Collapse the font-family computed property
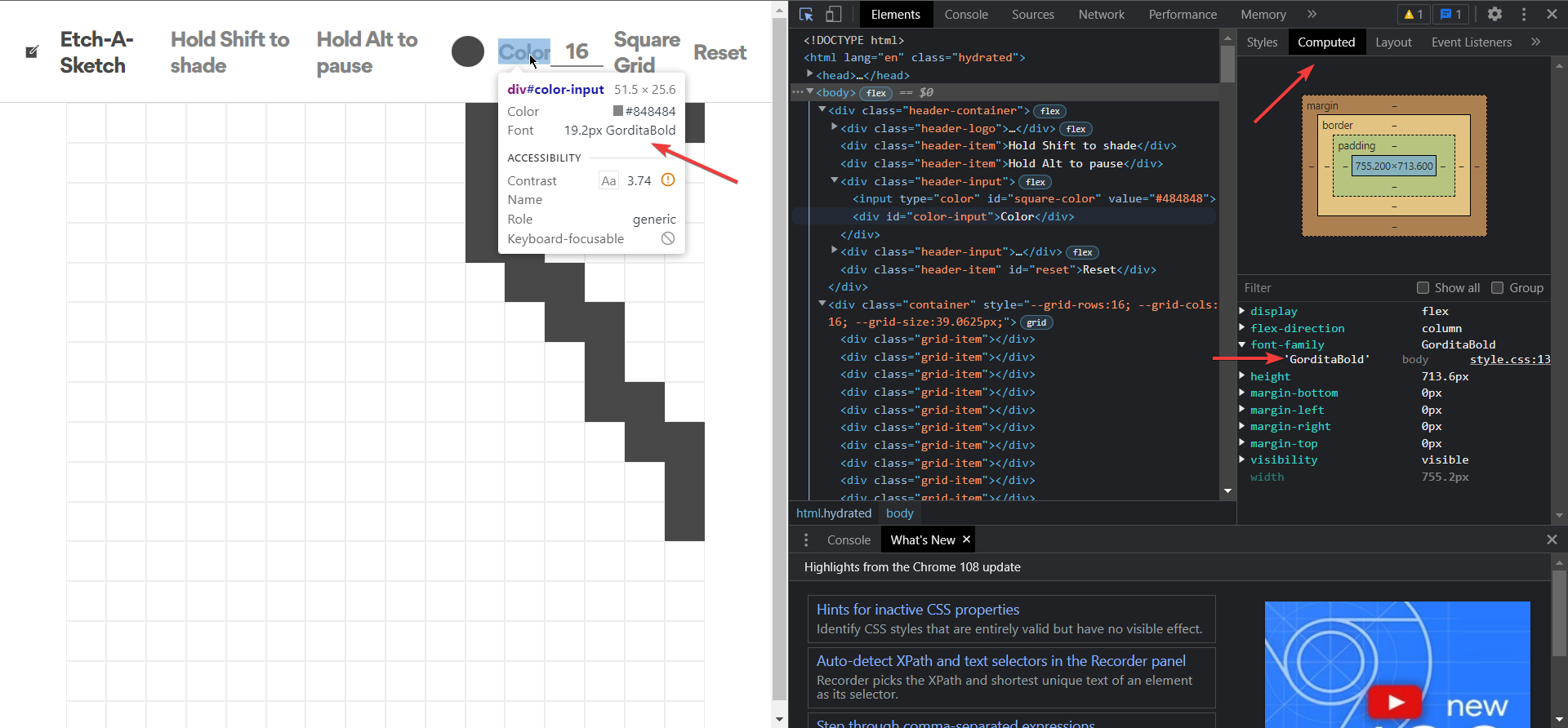Viewport: 1568px width, 728px height. [1242, 344]
